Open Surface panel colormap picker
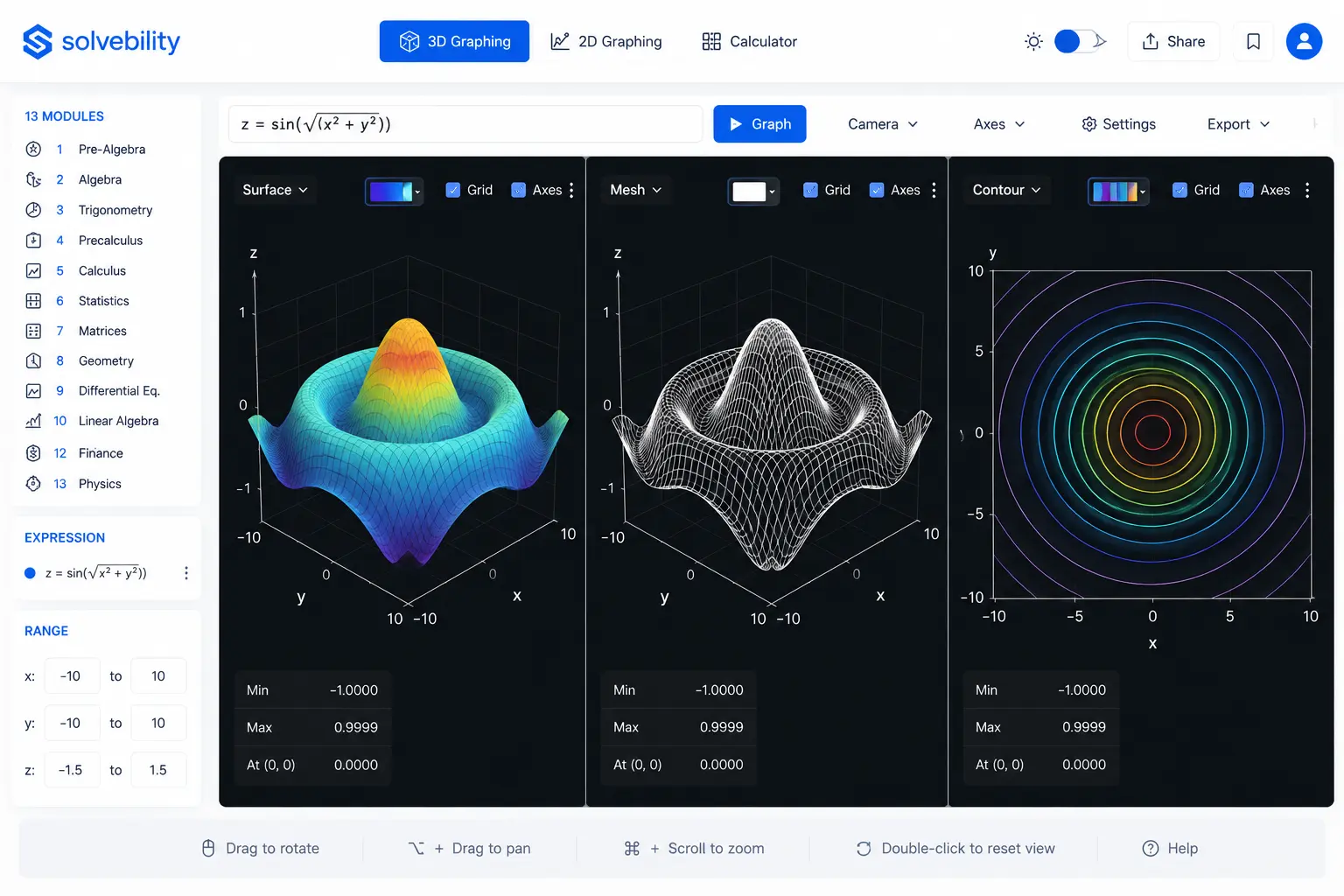1344x896 pixels. (x=395, y=191)
